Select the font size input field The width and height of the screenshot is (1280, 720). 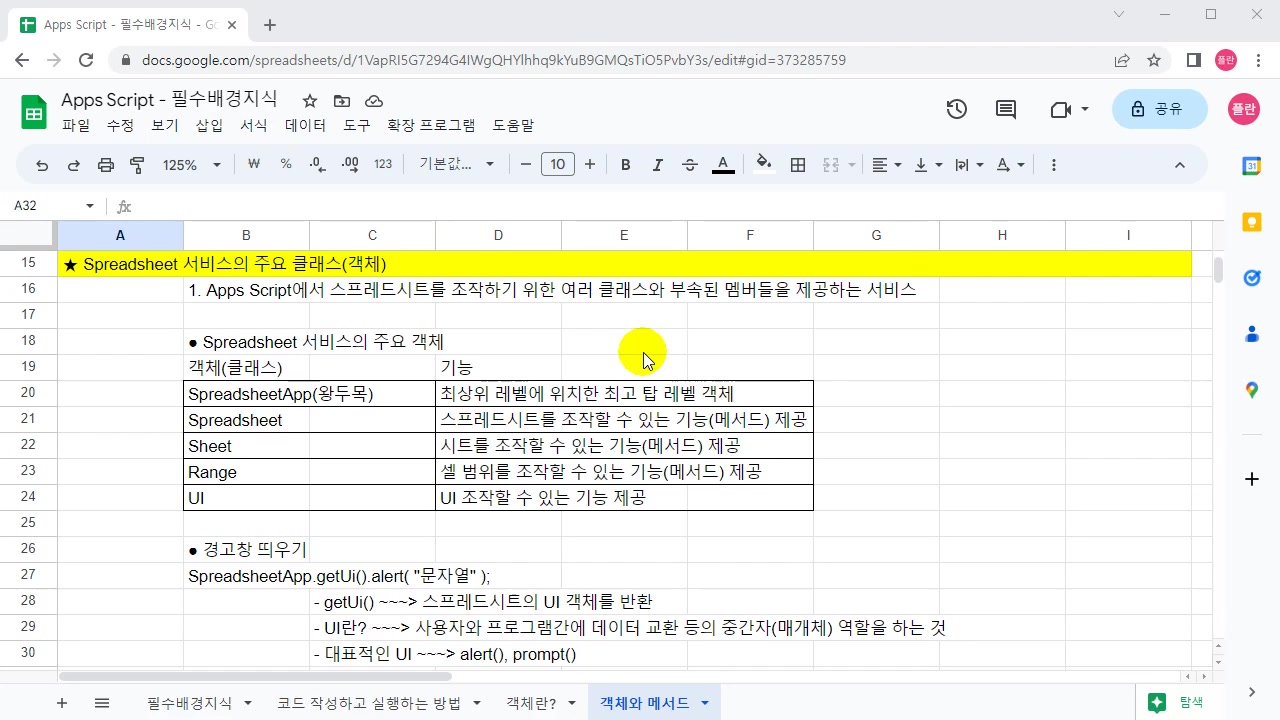pyautogui.click(x=558, y=164)
